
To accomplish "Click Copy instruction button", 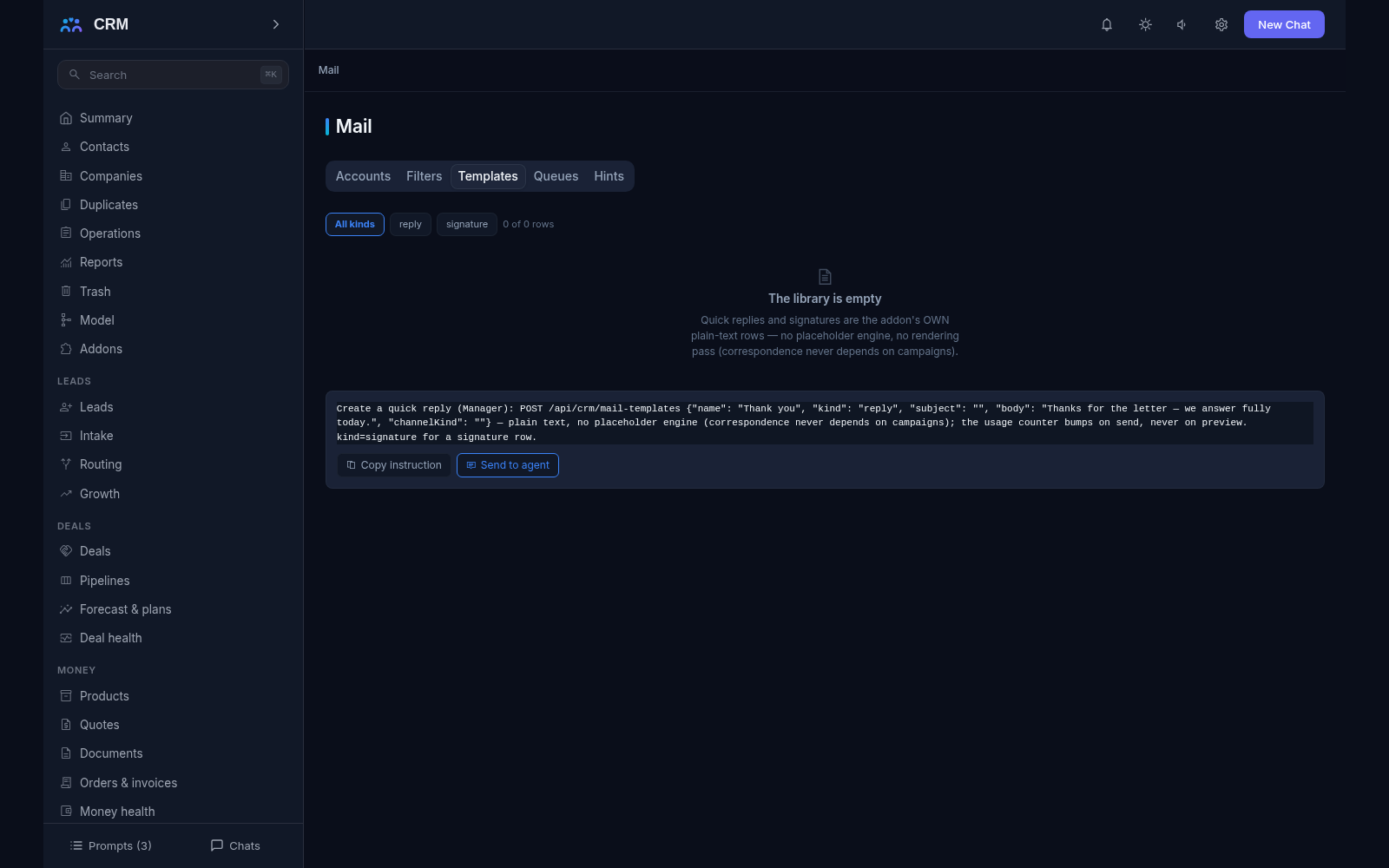I will pos(394,465).
